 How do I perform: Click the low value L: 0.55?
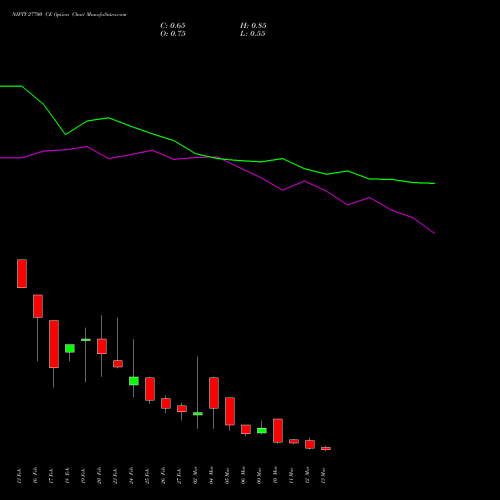click(x=253, y=34)
